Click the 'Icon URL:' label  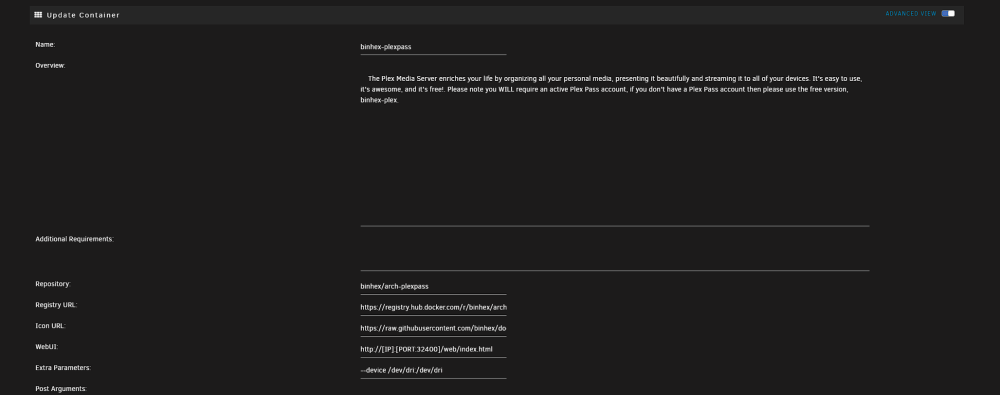point(50,325)
